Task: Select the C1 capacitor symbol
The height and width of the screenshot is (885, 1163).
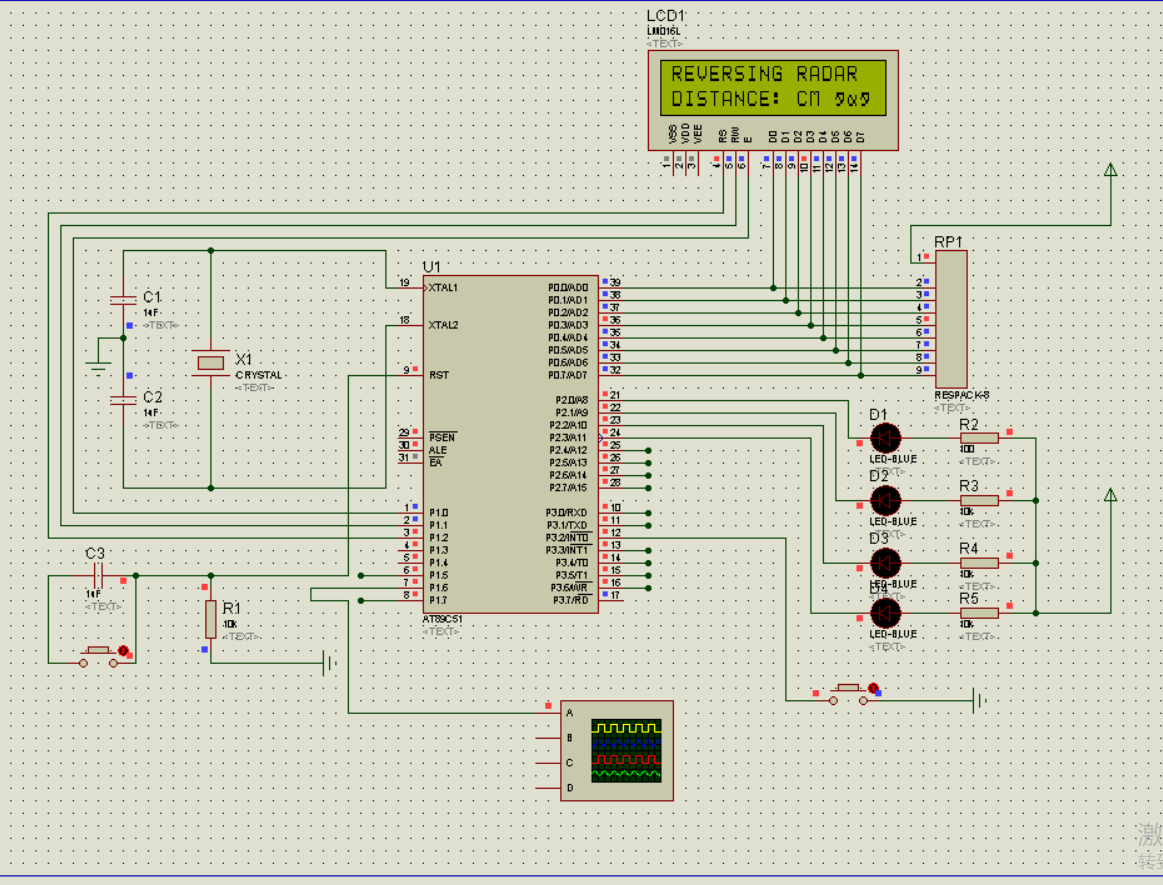Action: coord(123,300)
